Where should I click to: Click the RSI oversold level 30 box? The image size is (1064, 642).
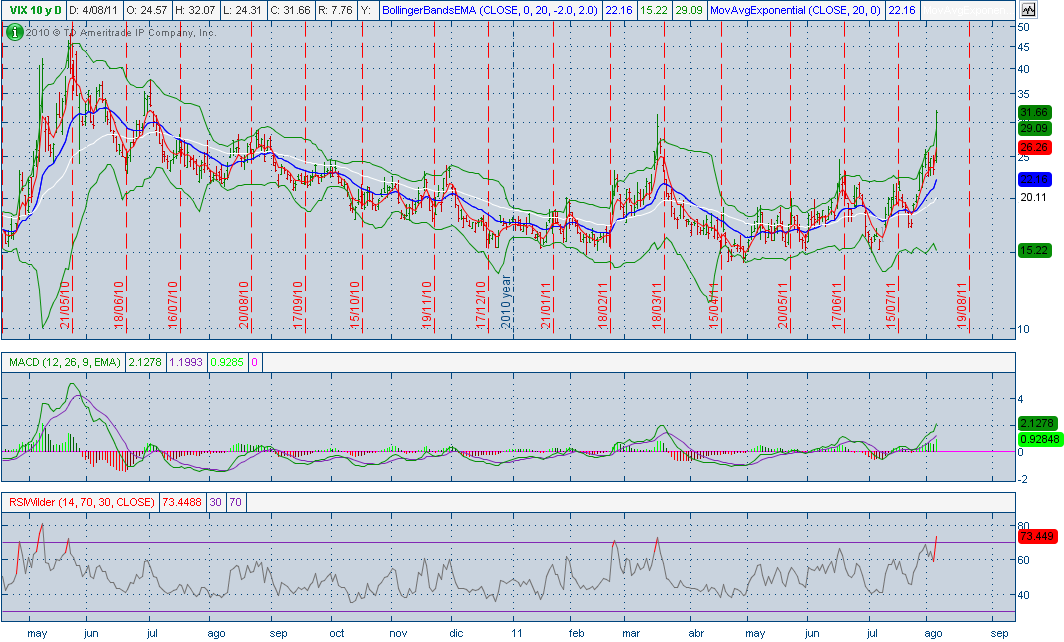click(215, 502)
